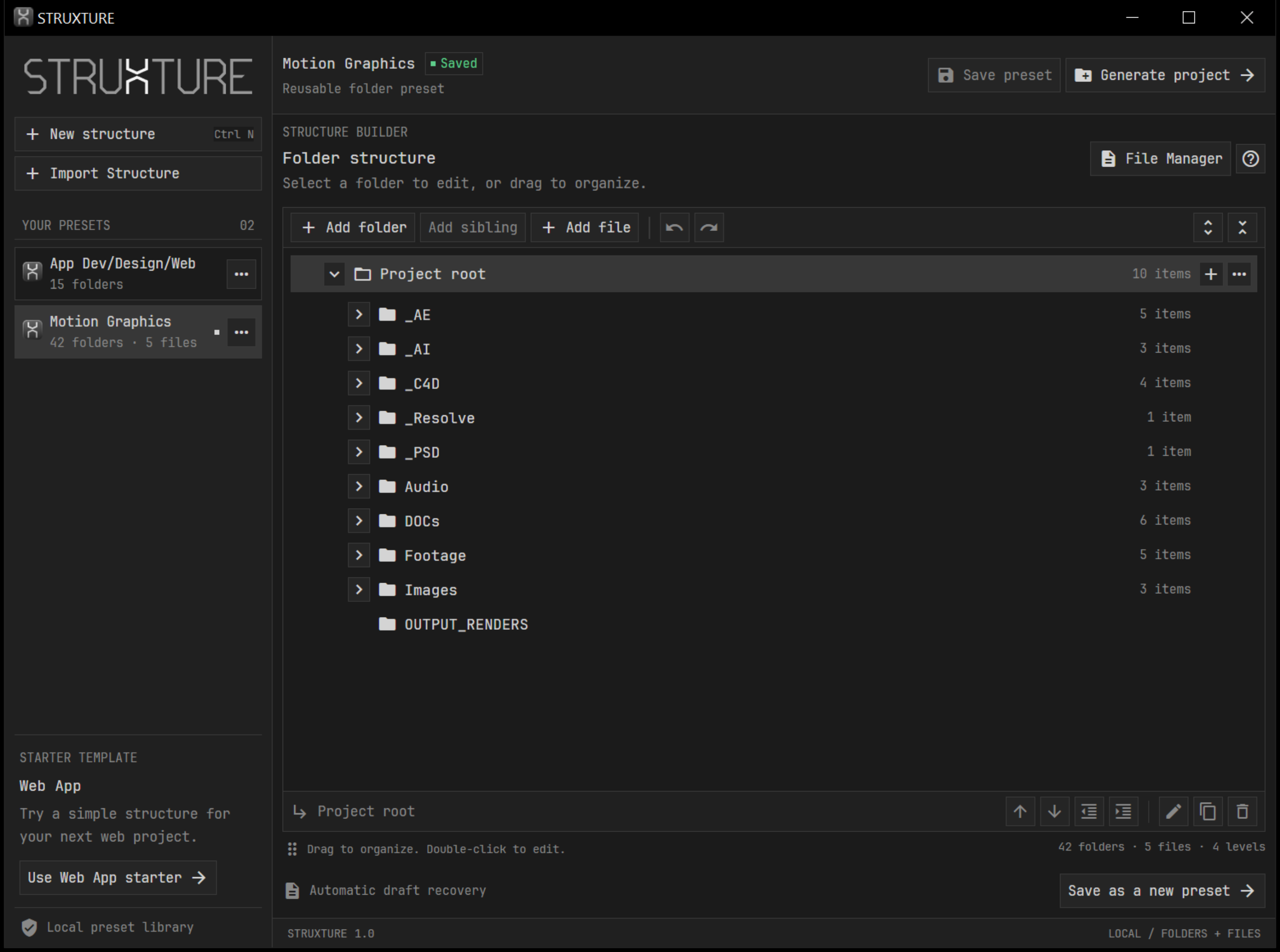This screenshot has height=952, width=1280.
Task: Delete the selected folder with trash icon
Action: (x=1243, y=811)
